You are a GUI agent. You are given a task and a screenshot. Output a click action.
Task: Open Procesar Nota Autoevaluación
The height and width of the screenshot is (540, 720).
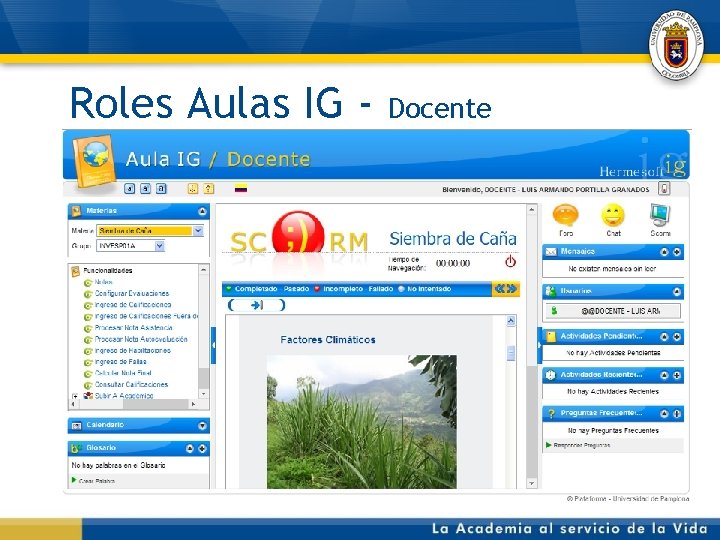pyautogui.click(x=141, y=339)
